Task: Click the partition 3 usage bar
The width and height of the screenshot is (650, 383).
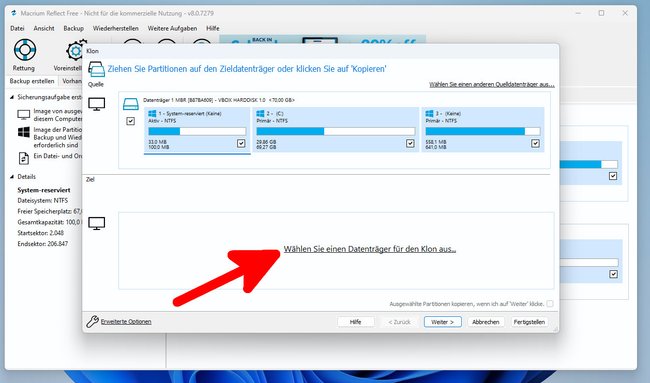Action: click(483, 131)
